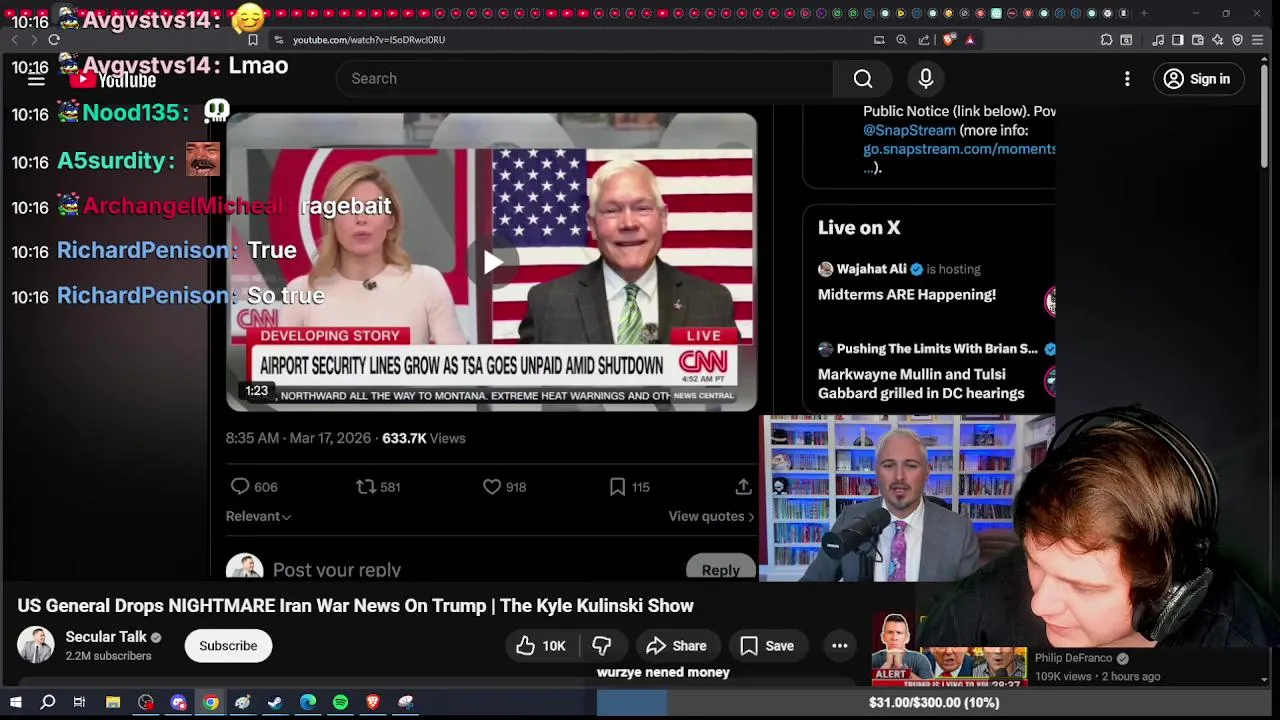Click the tweet Reply button
Image resolution: width=1280 pixels, height=720 pixels.
coord(721,569)
